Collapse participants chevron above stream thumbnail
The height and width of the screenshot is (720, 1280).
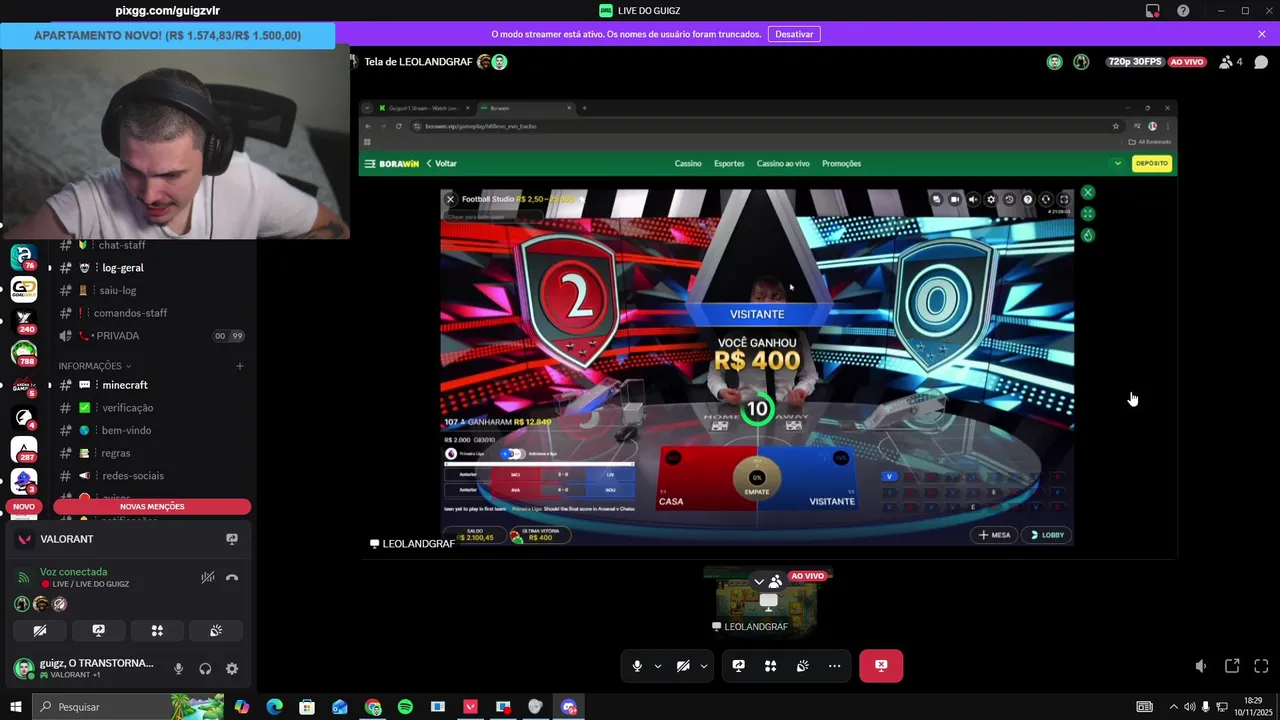pyautogui.click(x=759, y=581)
